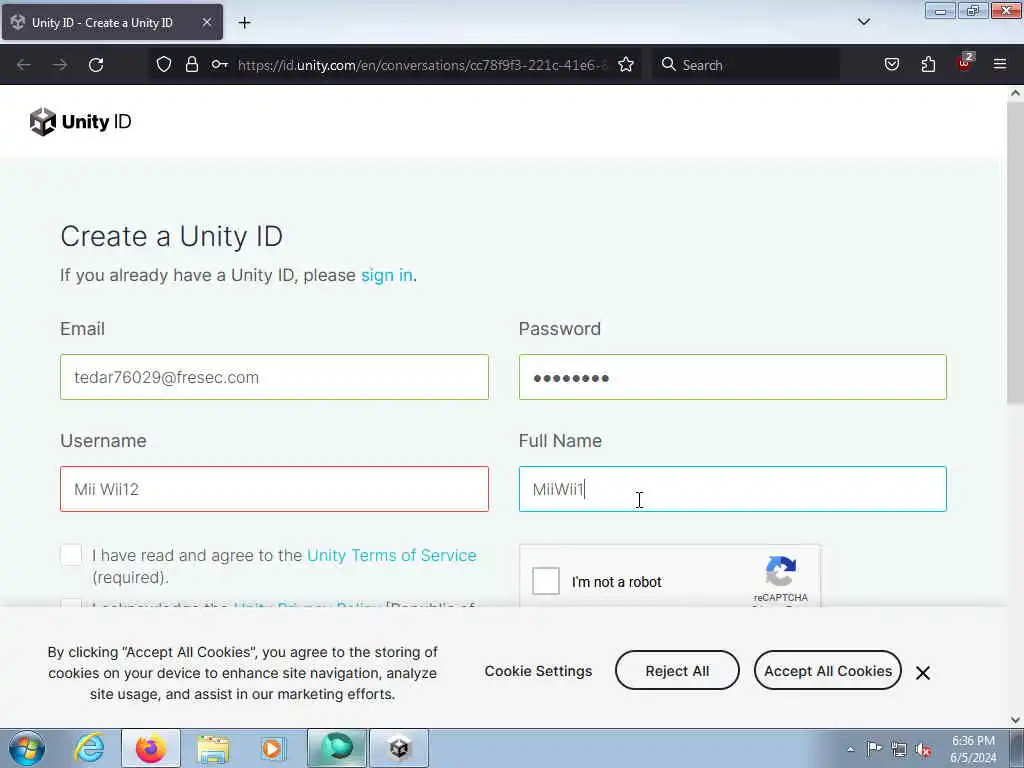Follow the sign in link
Screen dimensions: 1024x768
tap(387, 275)
